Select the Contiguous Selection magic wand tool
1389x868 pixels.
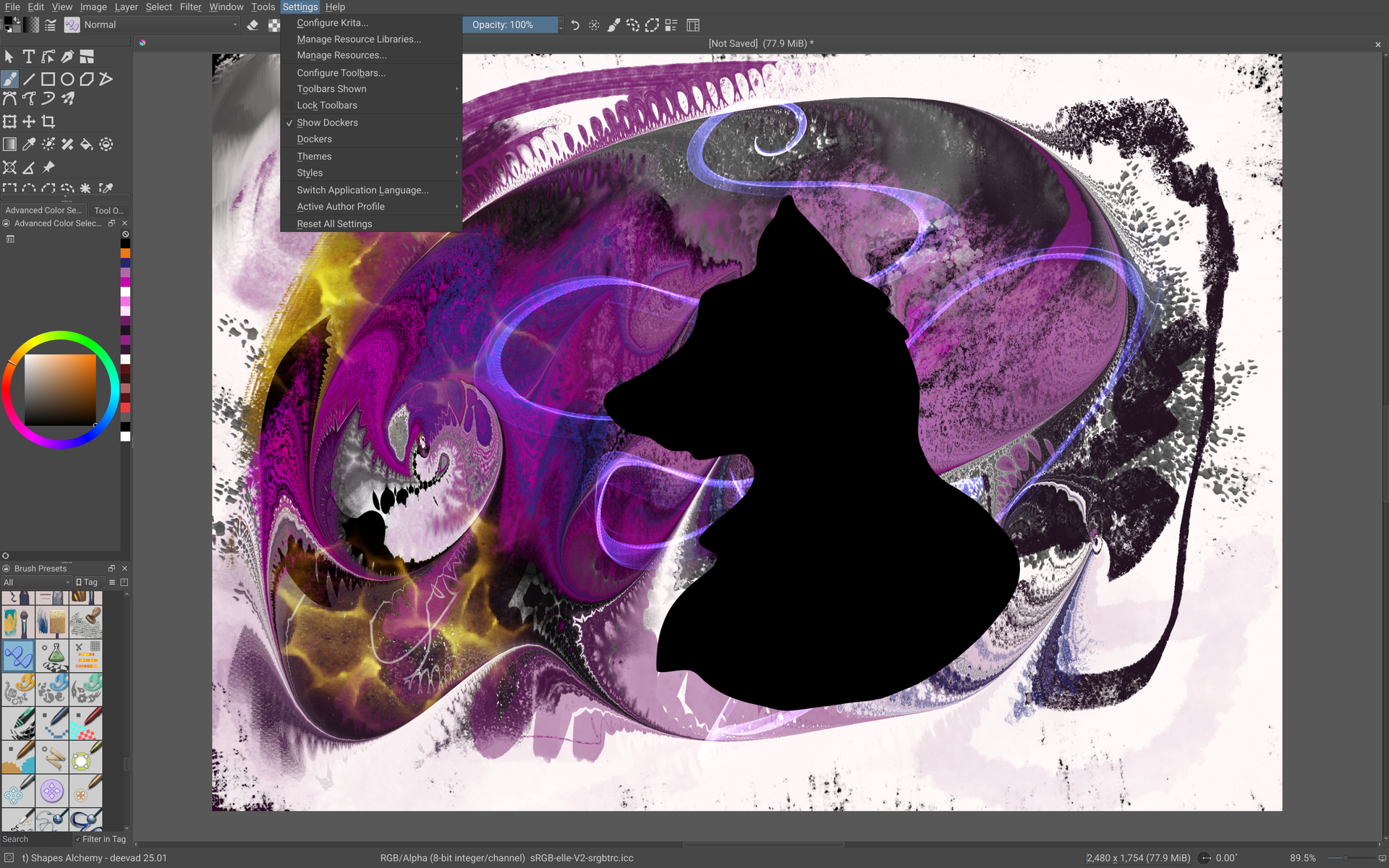(x=87, y=188)
